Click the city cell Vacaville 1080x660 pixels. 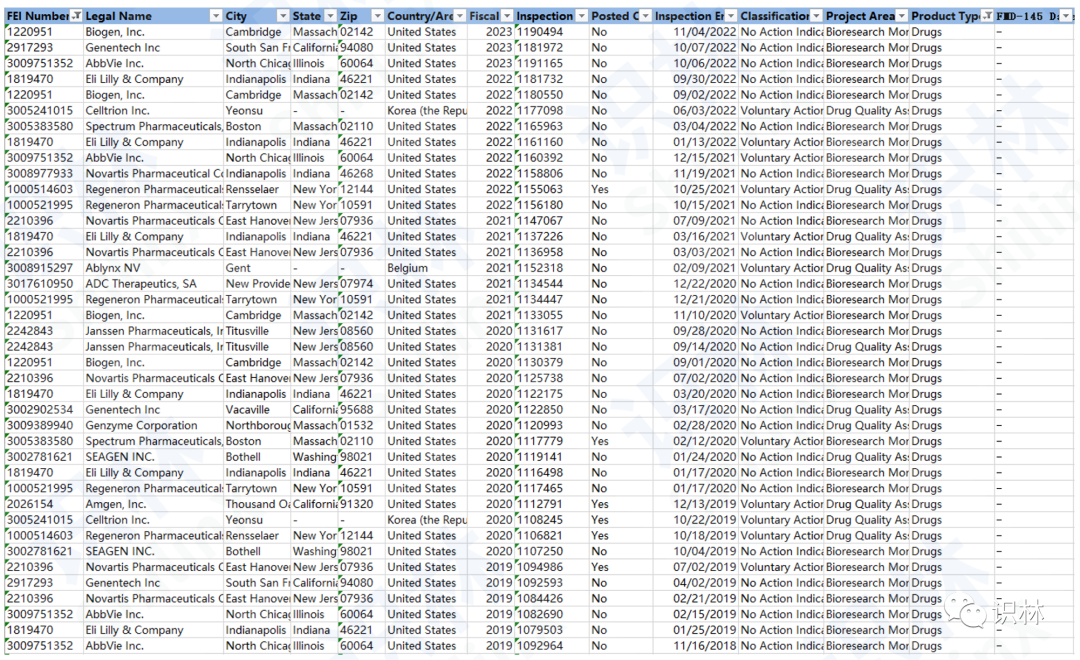258,410
